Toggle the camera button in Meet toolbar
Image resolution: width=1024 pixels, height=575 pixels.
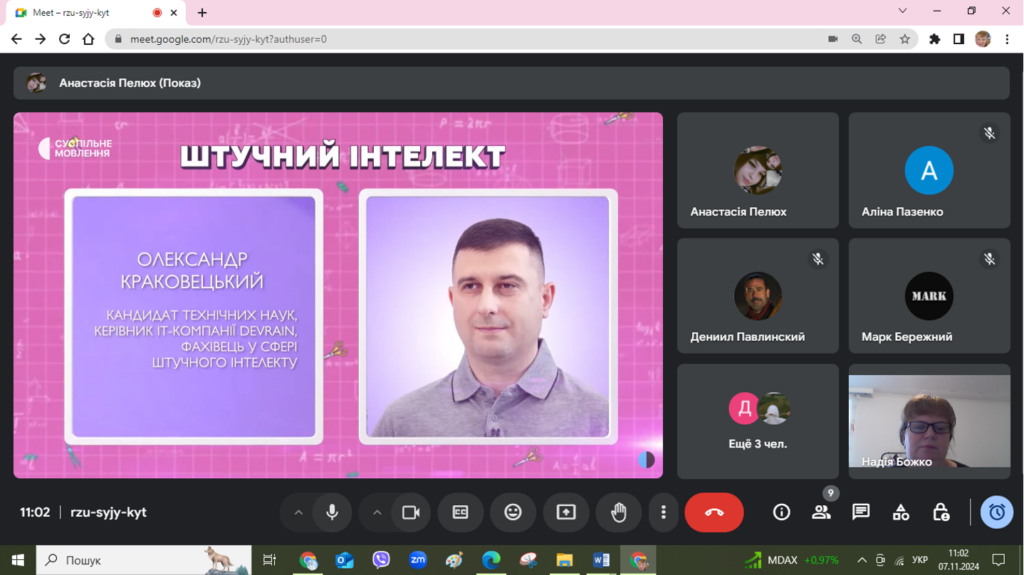pos(411,512)
